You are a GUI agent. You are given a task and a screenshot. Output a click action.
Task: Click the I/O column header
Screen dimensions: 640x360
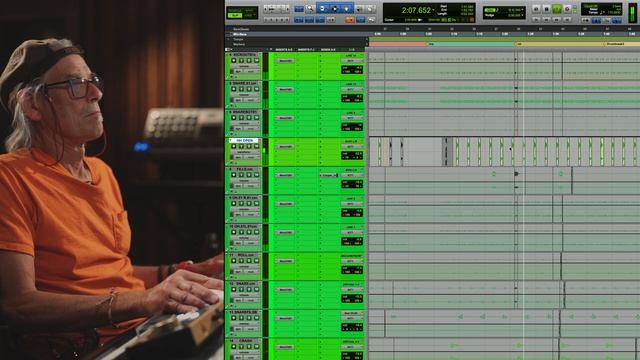(x=351, y=49)
